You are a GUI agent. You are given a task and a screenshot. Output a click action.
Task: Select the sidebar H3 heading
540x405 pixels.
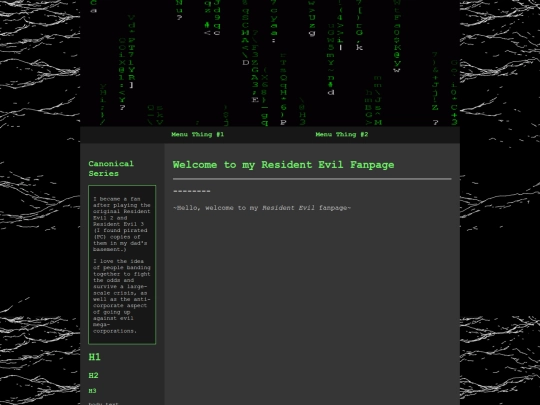pyautogui.click(x=92, y=391)
